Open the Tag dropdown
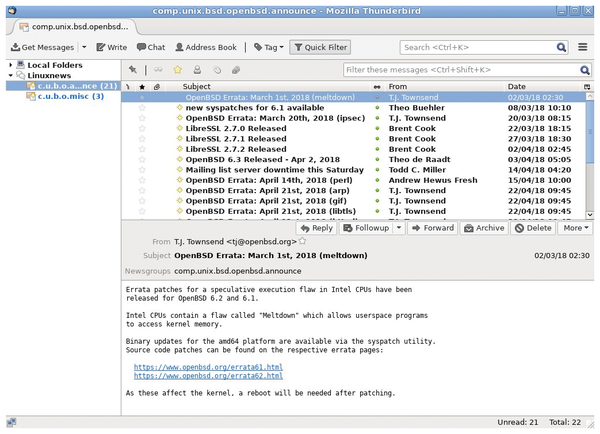600x434 pixels. click(269, 47)
